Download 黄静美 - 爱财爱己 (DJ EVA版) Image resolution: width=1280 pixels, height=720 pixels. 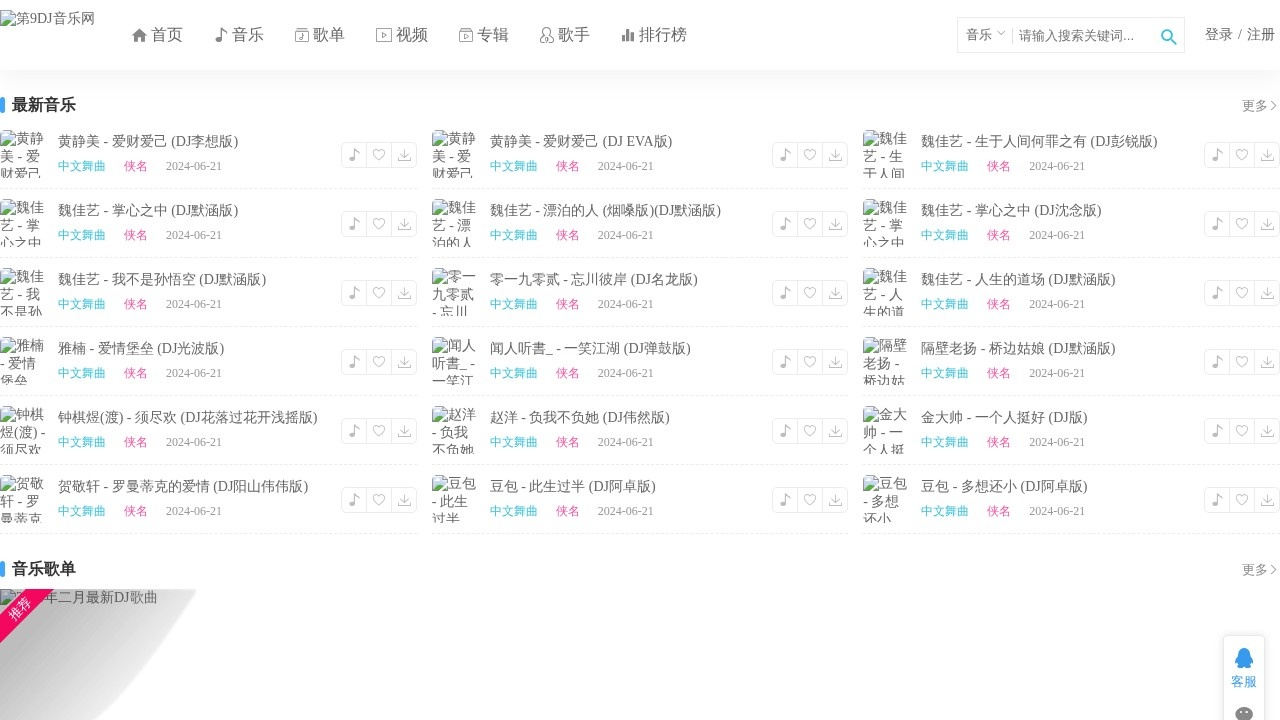pos(835,155)
